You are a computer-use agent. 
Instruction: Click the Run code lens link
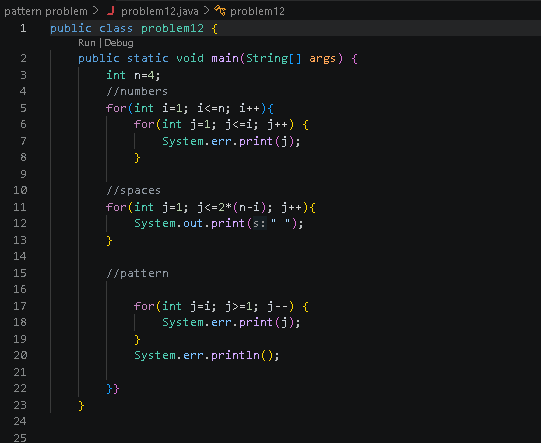point(87,43)
